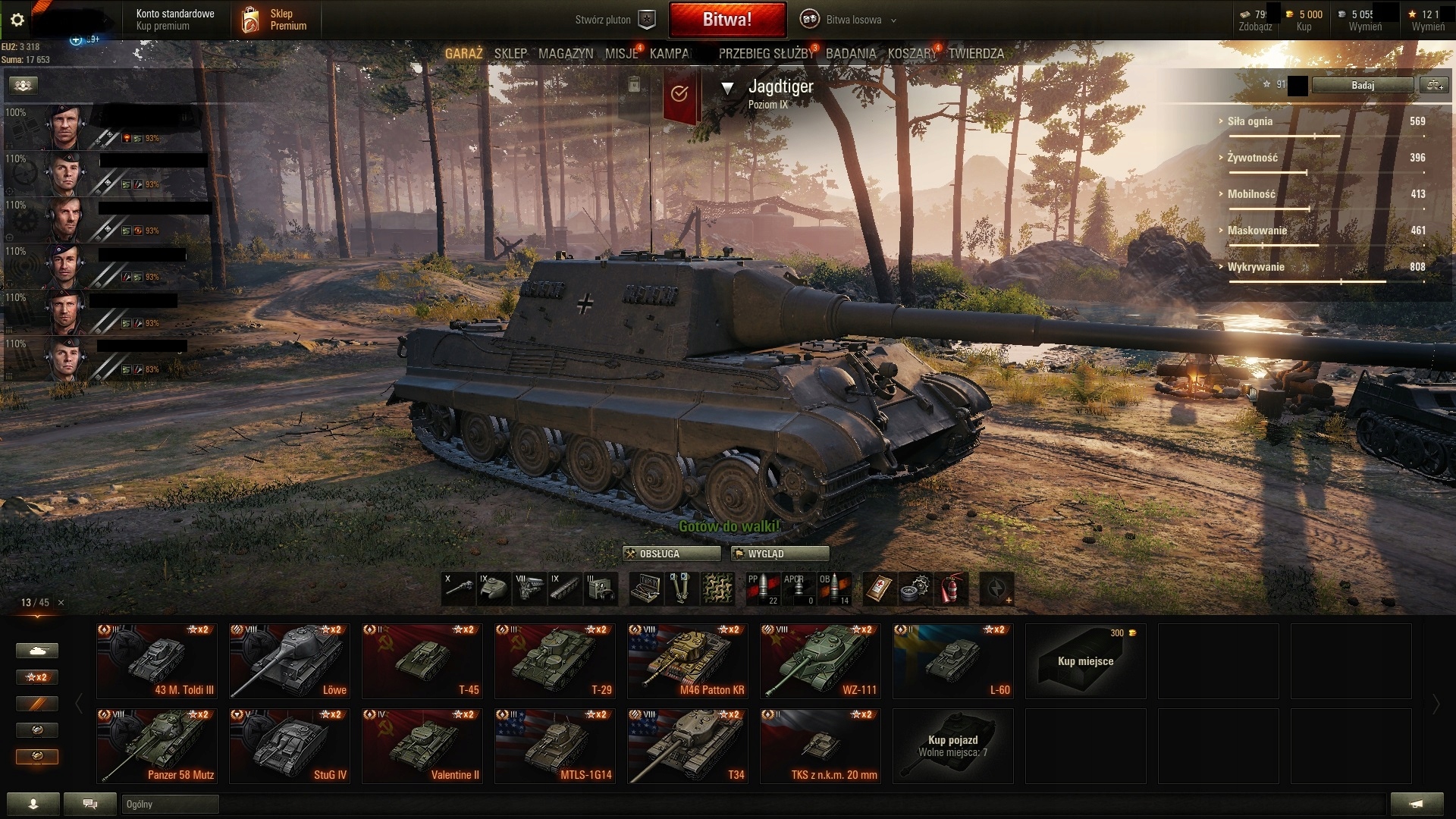Switch to the BADANIA tab
1456x819 pixels.
coord(850,54)
